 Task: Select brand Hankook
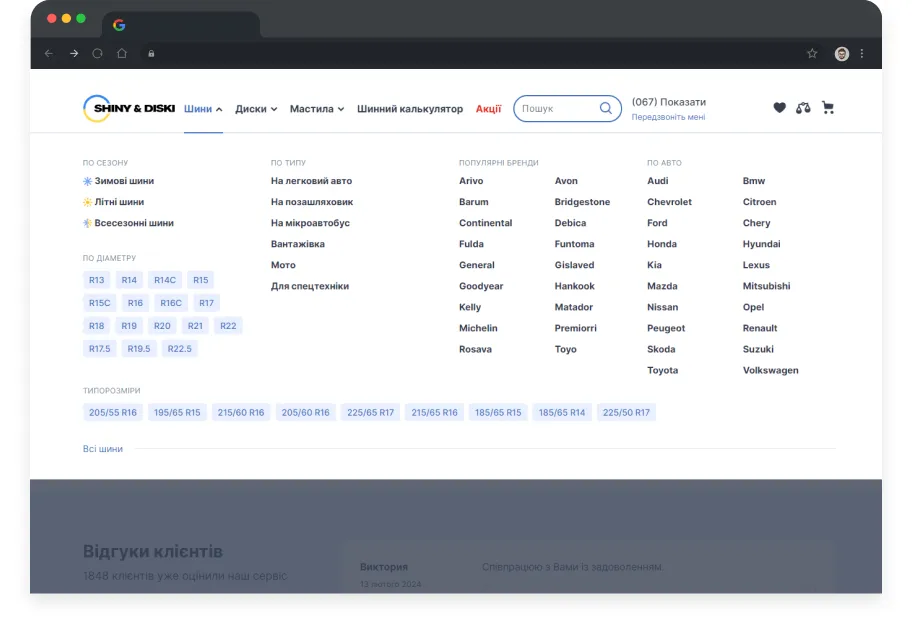[575, 286]
